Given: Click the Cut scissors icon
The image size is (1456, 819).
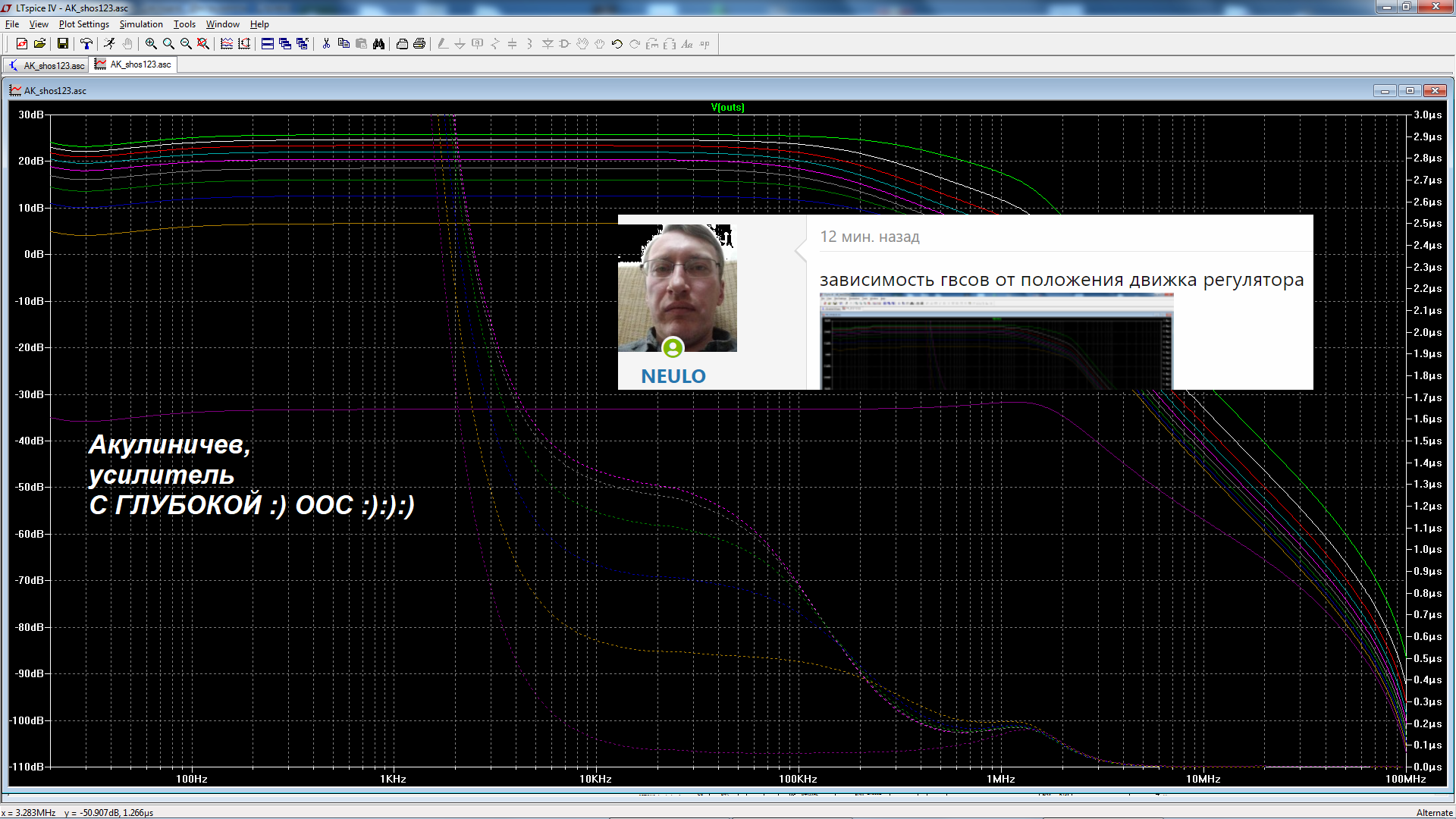Looking at the screenshot, I should [326, 44].
